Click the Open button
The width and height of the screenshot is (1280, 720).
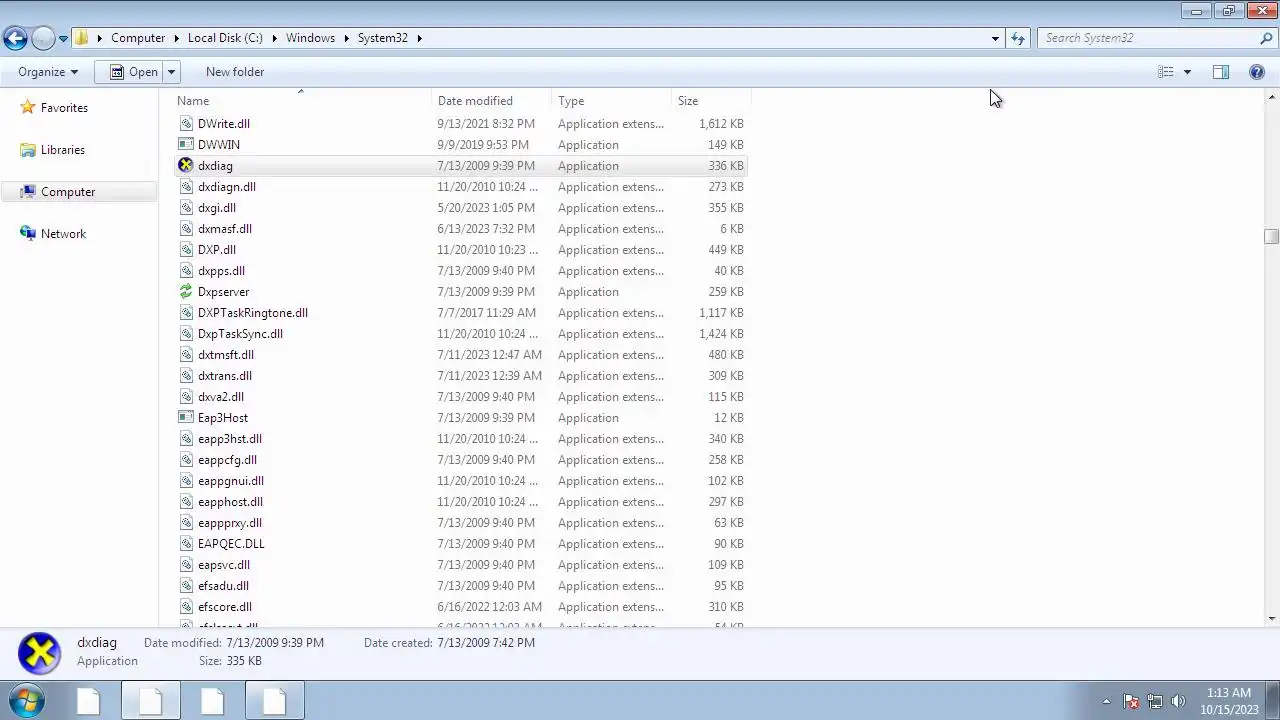coord(130,72)
